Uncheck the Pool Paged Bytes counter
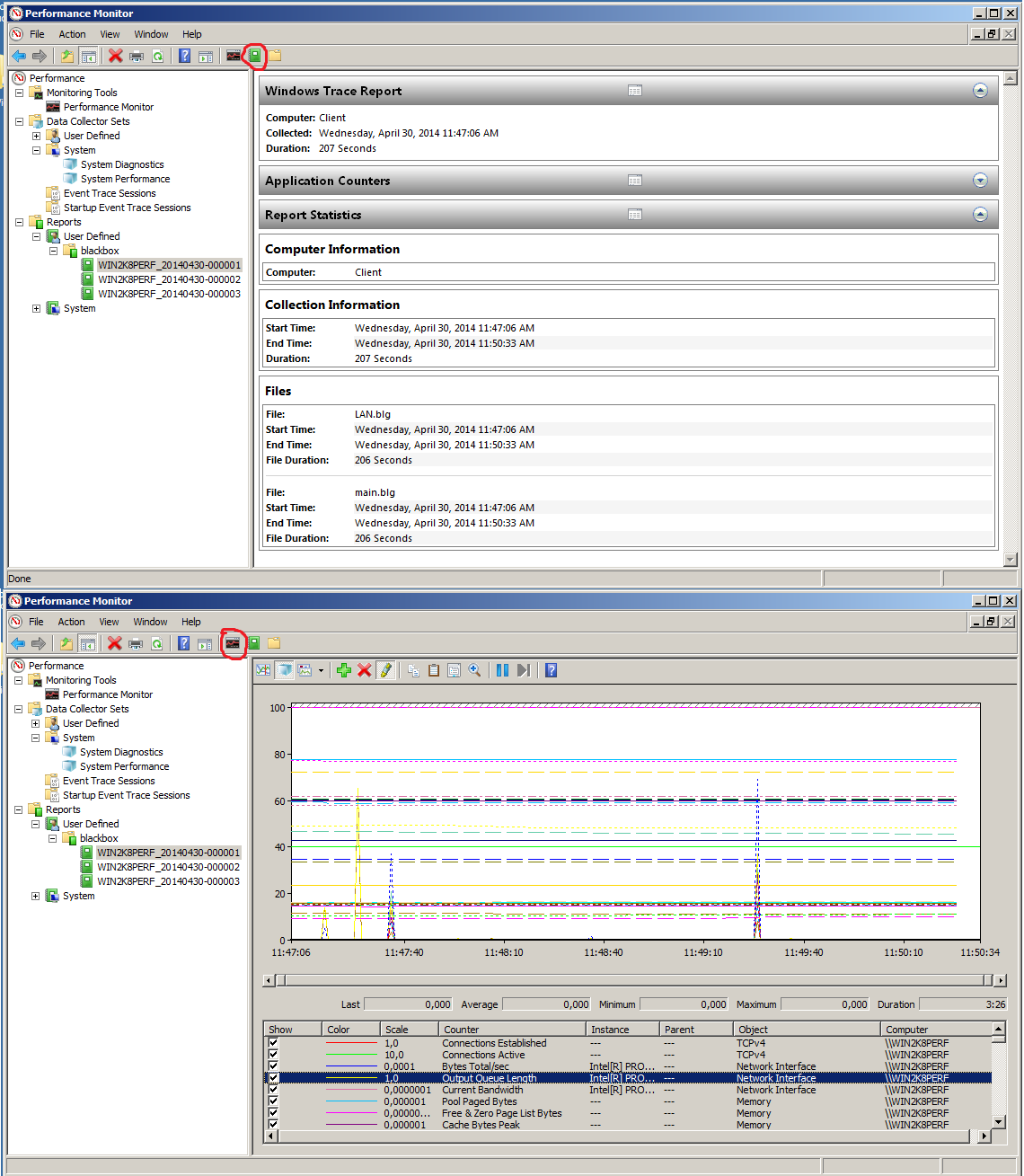Image resolution: width=1024 pixels, height=1176 pixels. pyautogui.click(x=273, y=1101)
